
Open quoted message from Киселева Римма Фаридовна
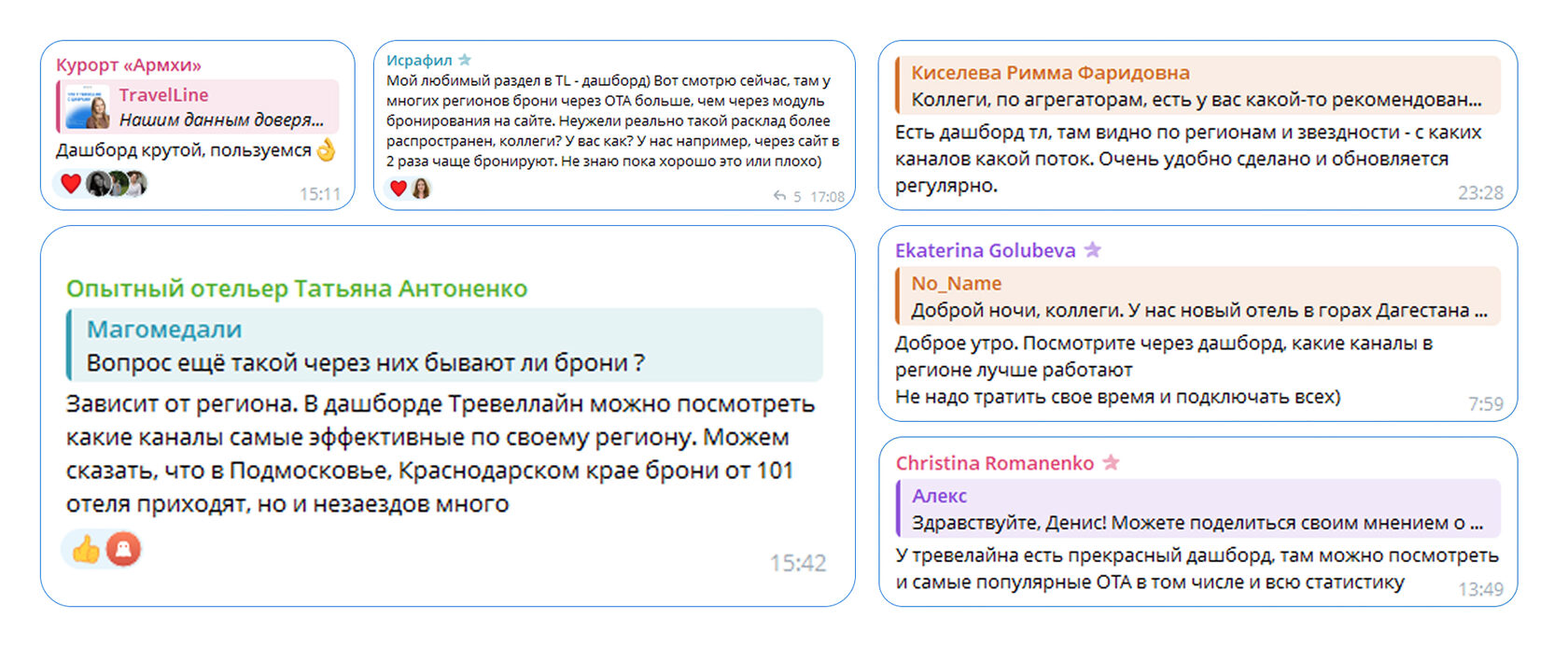tap(1198, 85)
